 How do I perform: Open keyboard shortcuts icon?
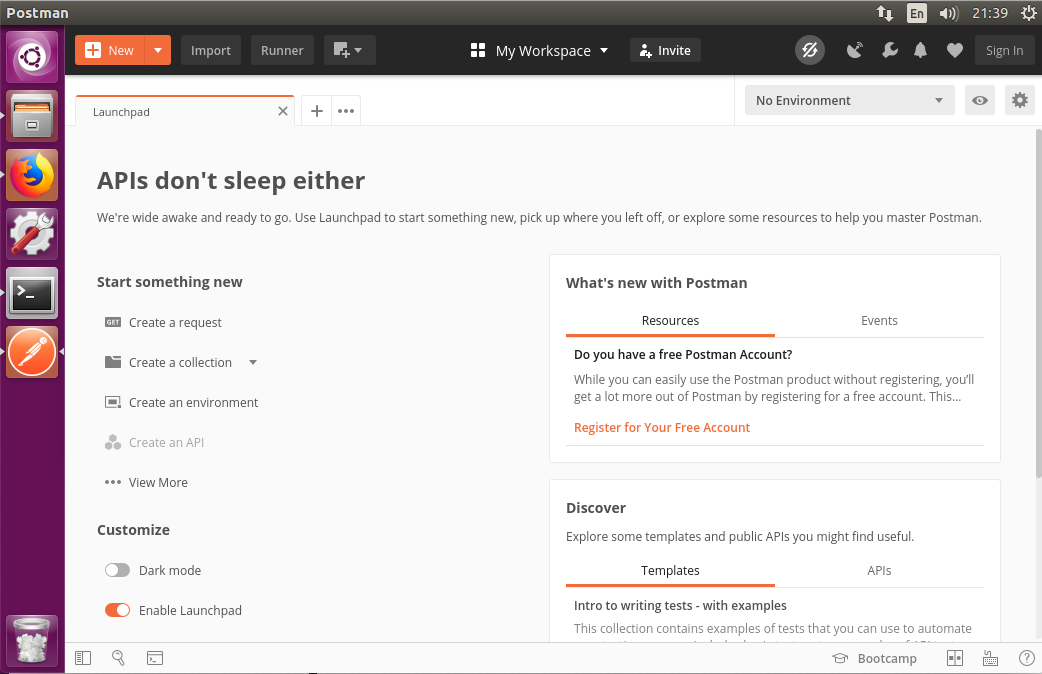click(x=990, y=658)
